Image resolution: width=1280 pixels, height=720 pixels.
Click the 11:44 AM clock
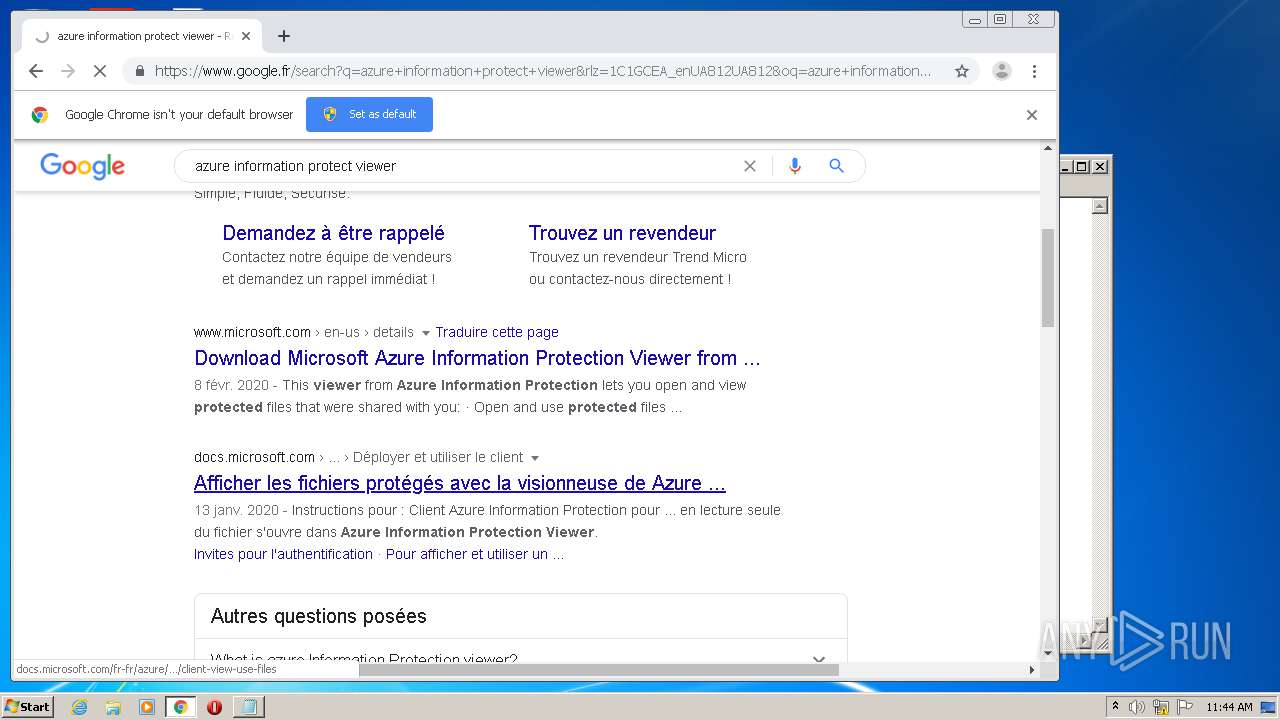point(1229,707)
